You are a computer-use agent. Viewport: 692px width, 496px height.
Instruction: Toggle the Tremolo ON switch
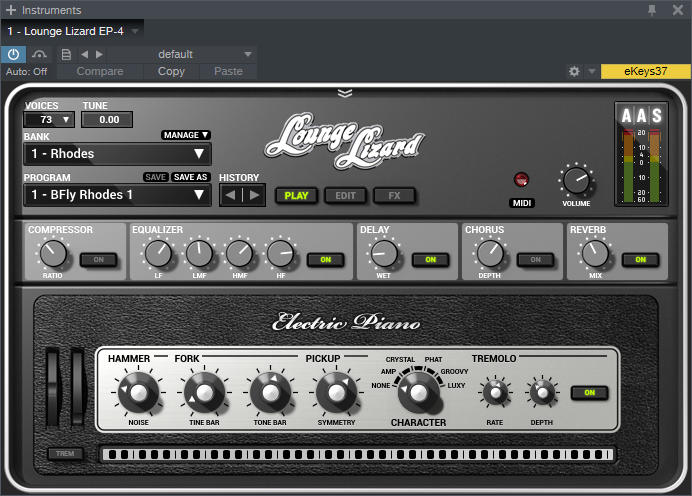coord(590,393)
